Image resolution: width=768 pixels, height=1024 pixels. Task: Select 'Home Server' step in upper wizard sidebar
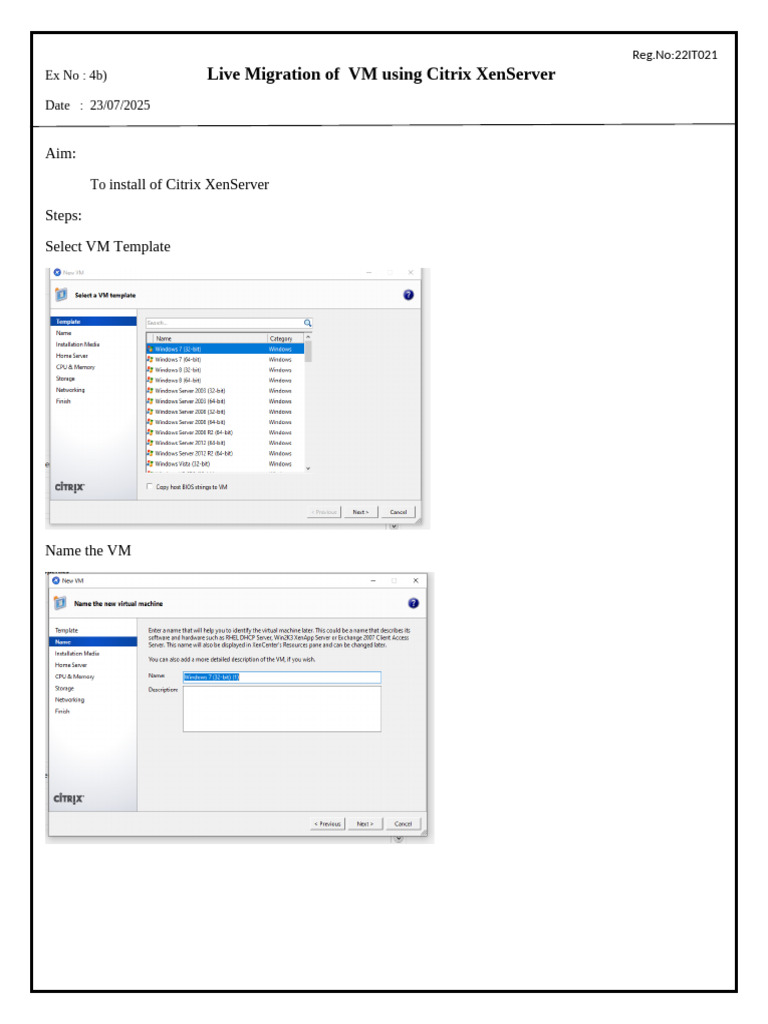72,356
